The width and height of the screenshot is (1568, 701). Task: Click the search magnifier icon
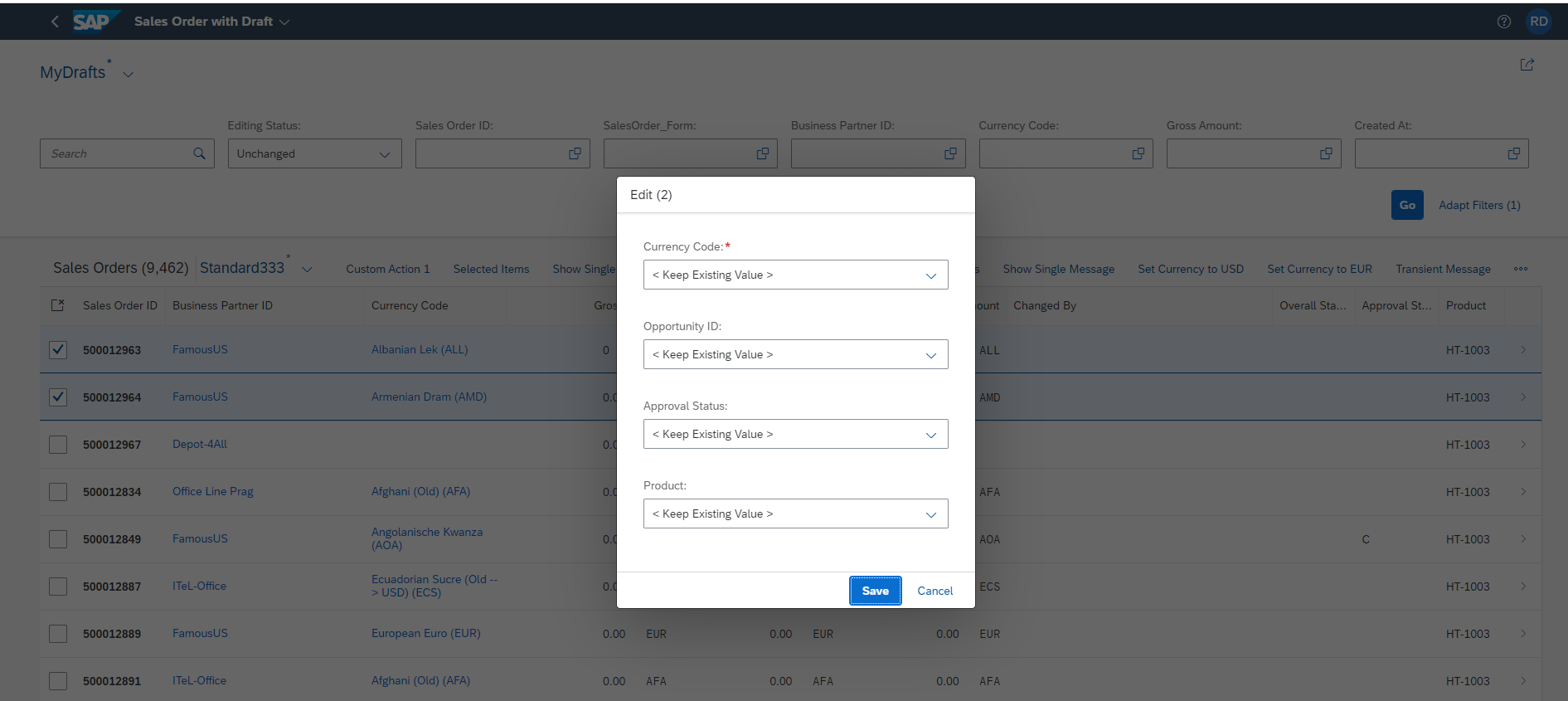click(199, 153)
